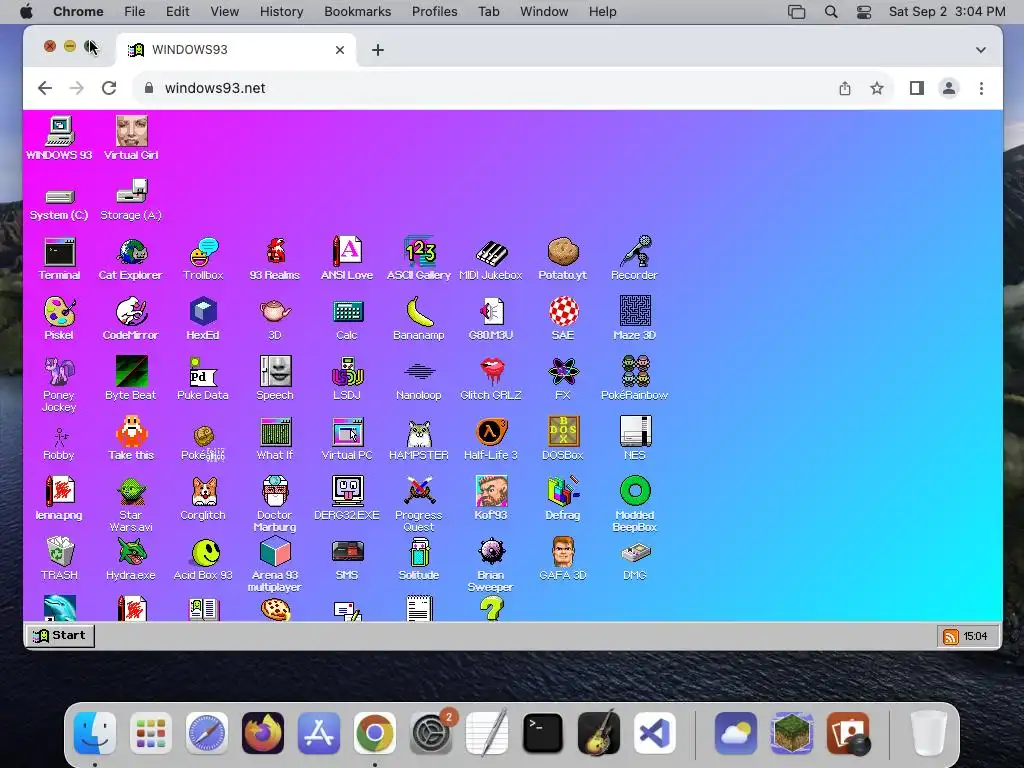Select the WINDOWS93 browser tab
1024x768 pixels.
pos(236,50)
